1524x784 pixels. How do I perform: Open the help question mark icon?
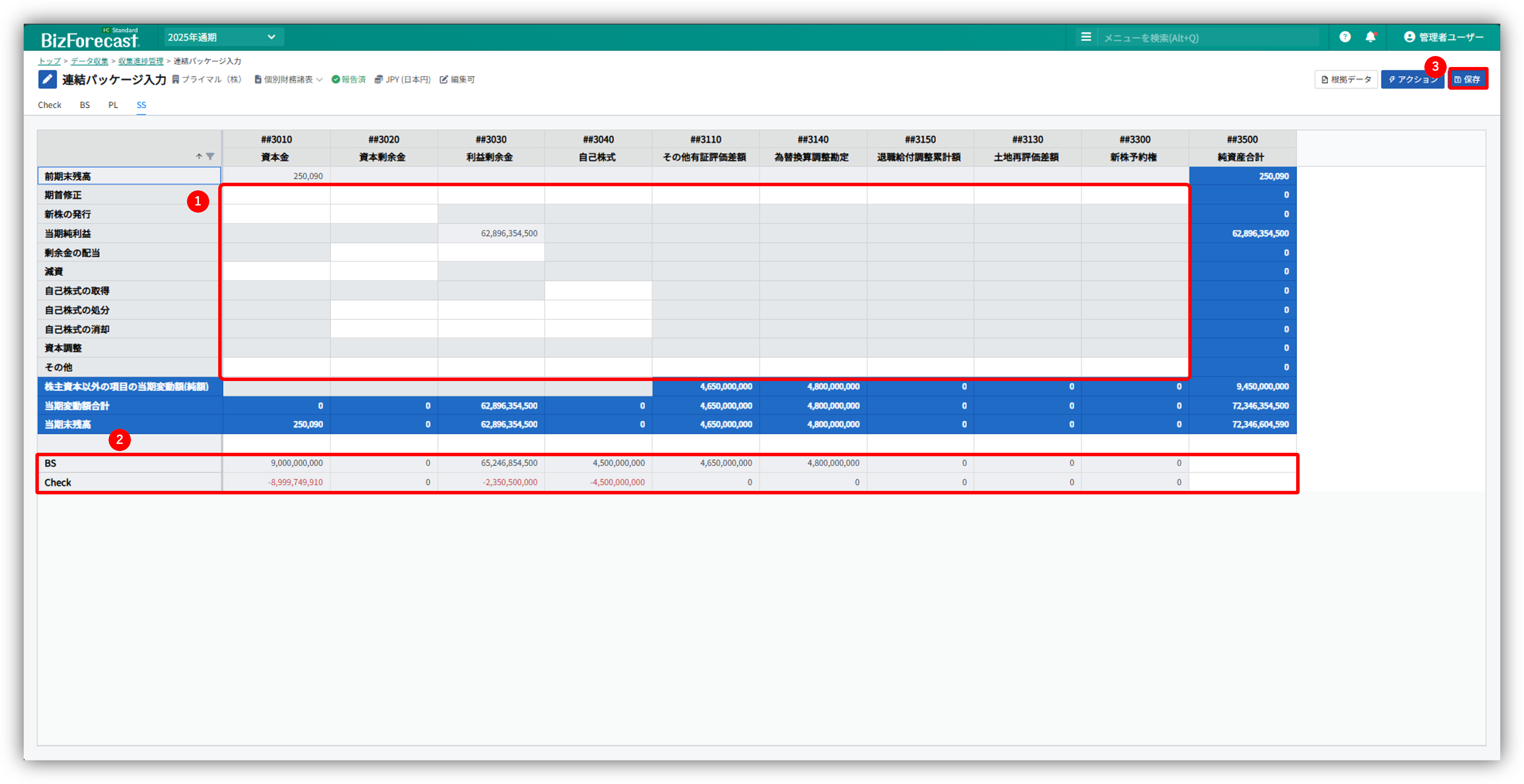click(x=1345, y=37)
